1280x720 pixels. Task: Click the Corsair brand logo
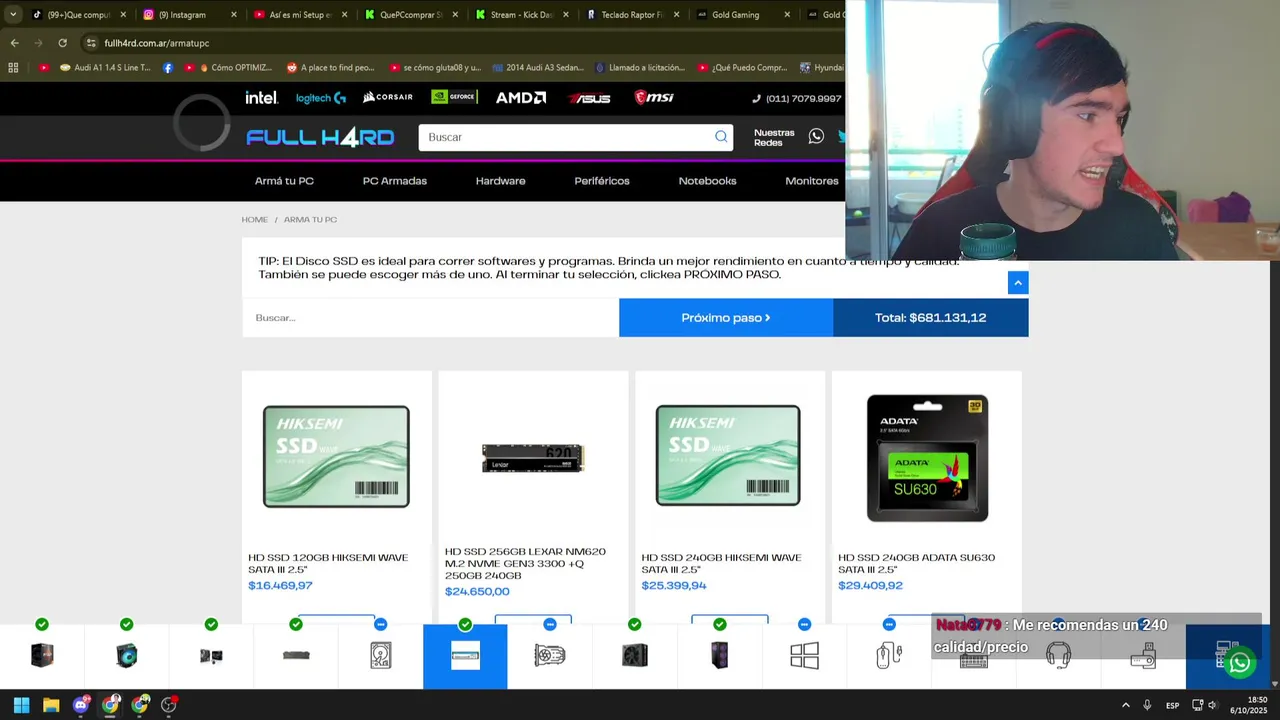pos(388,97)
